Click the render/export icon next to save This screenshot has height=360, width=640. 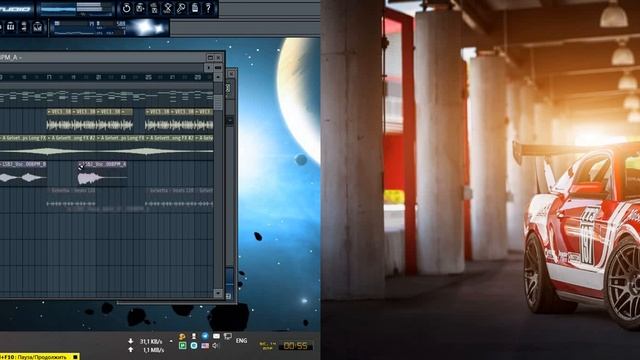[154, 8]
